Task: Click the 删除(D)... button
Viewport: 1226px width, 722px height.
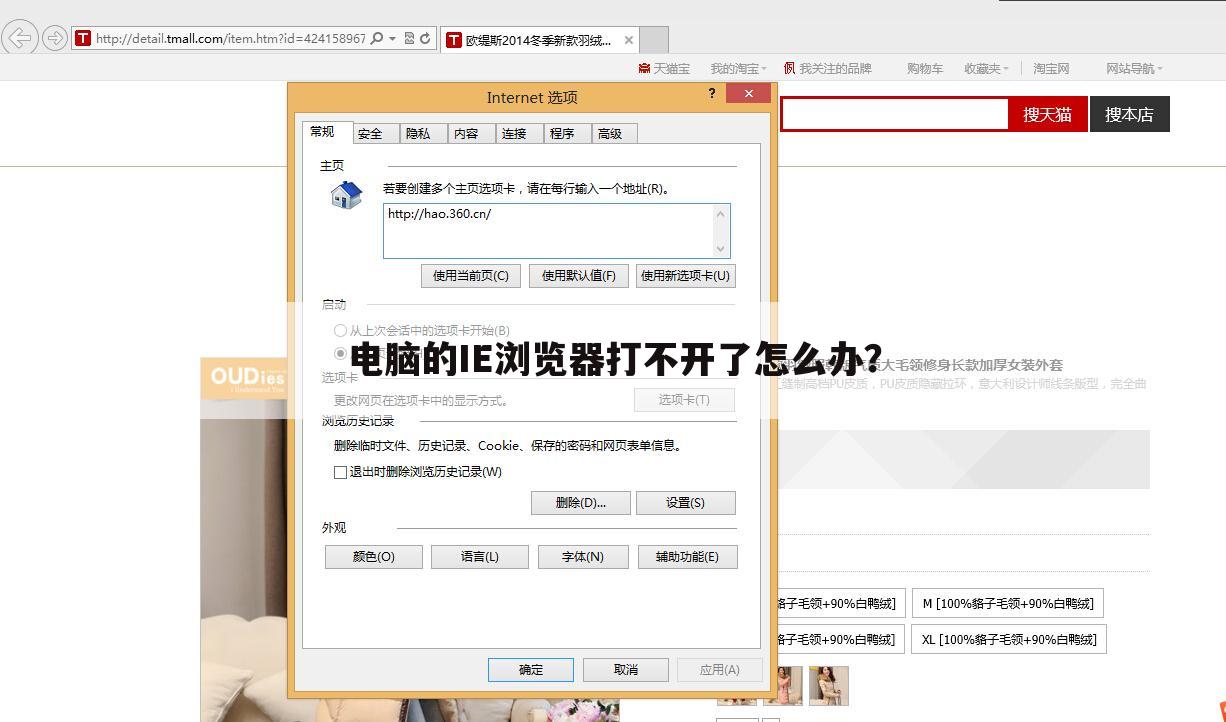Action: 581,503
